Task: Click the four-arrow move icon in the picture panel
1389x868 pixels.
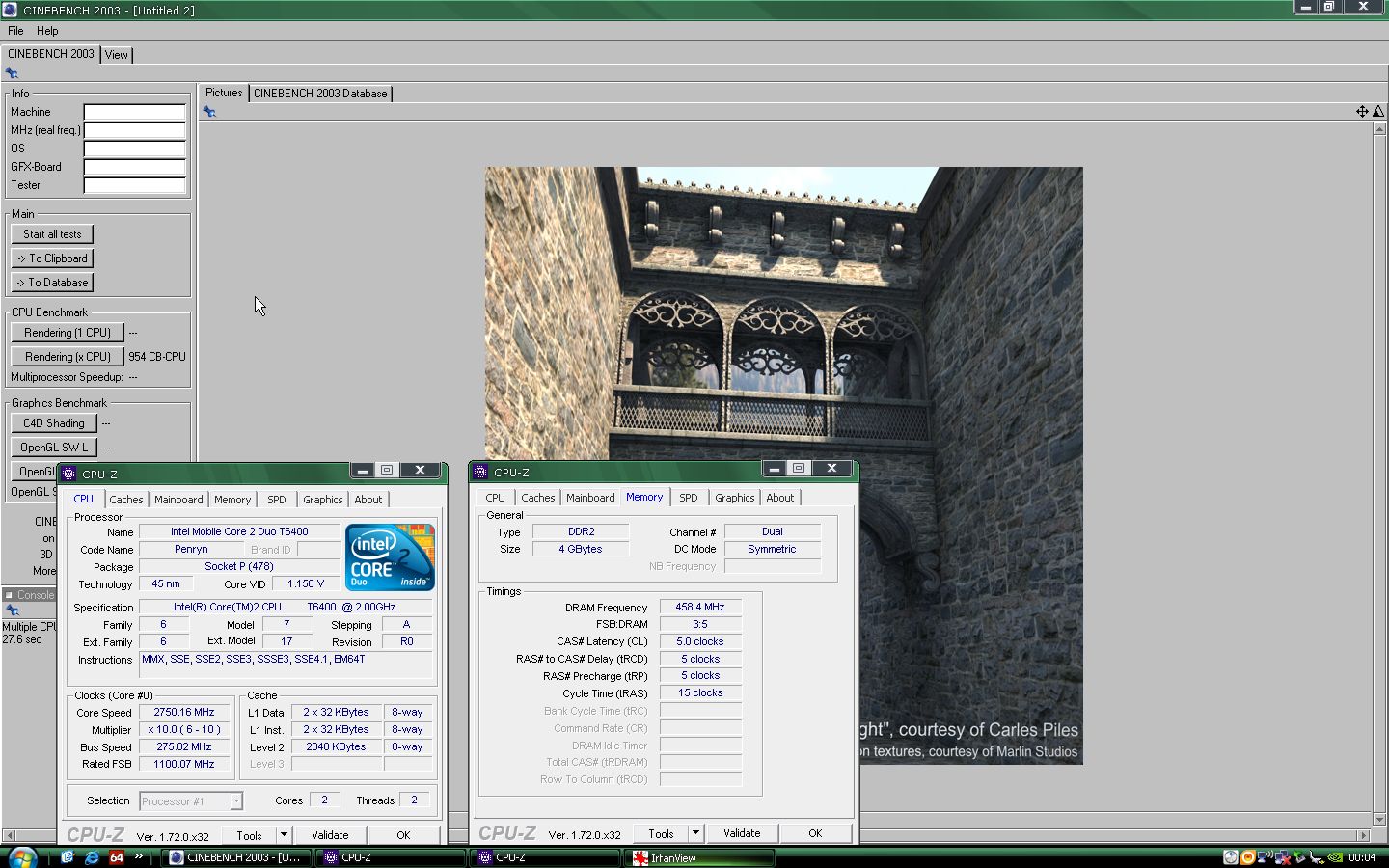Action: point(1362,112)
